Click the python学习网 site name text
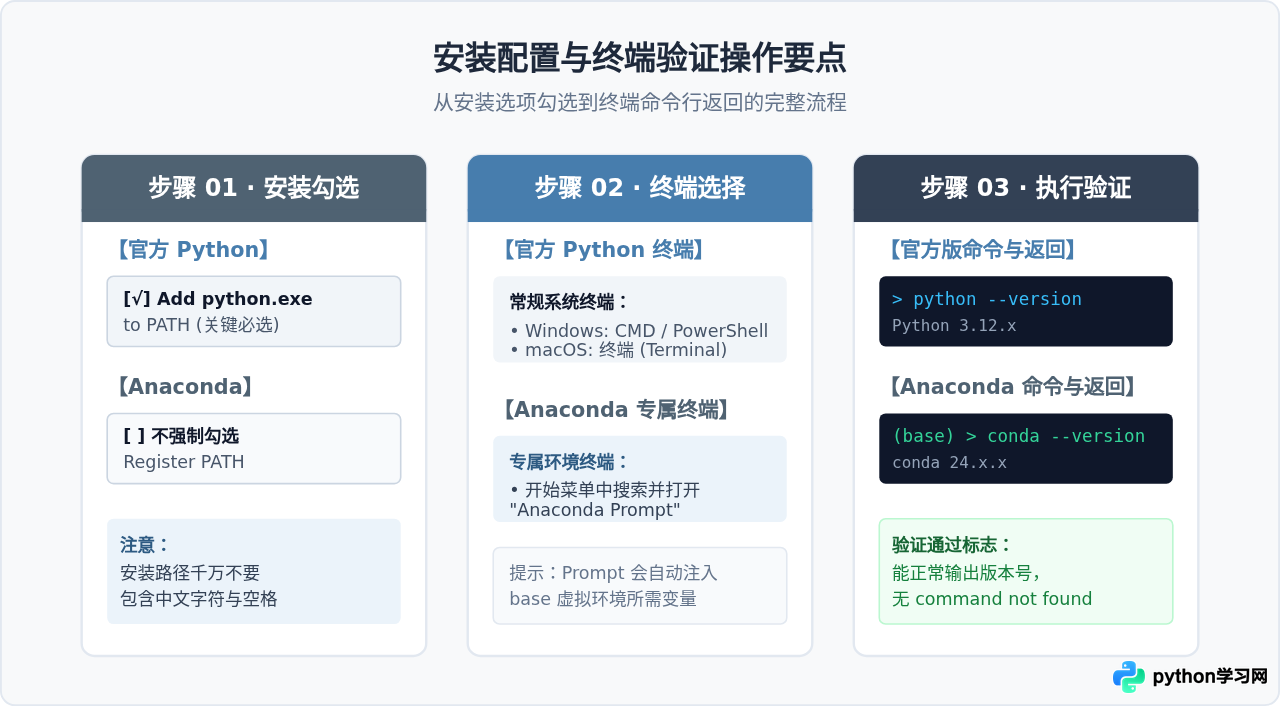This screenshot has width=1280, height=706. (x=1210, y=677)
